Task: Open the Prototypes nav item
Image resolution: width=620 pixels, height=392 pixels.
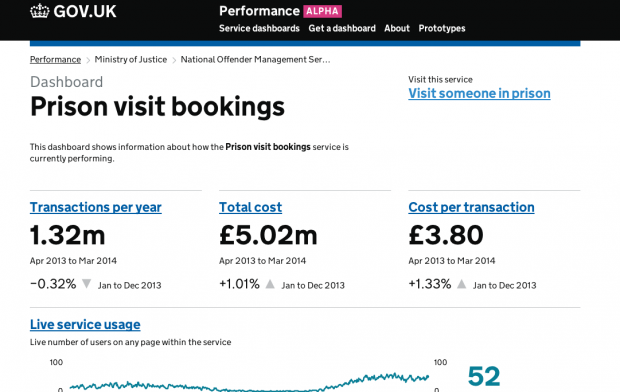Action: (442, 28)
